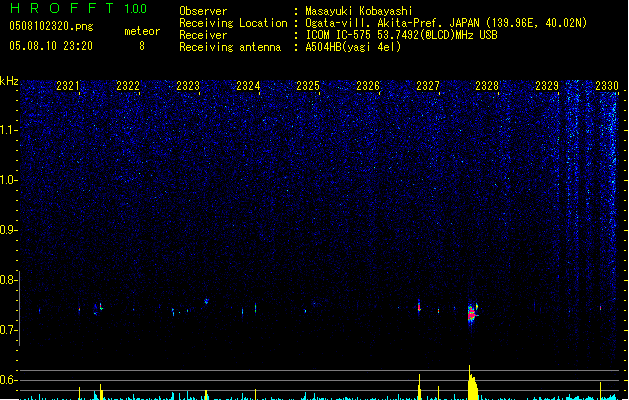Click the kHz axis unit label
This screenshot has width=629, height=400.
pos(9,81)
